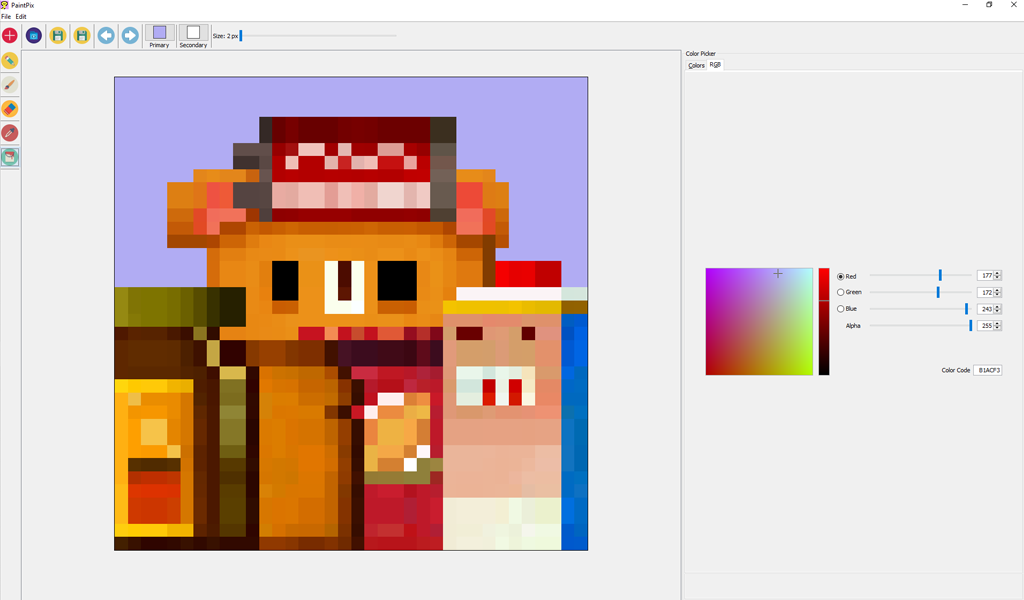Select the Green radio button
The height and width of the screenshot is (600, 1024).
coord(840,292)
